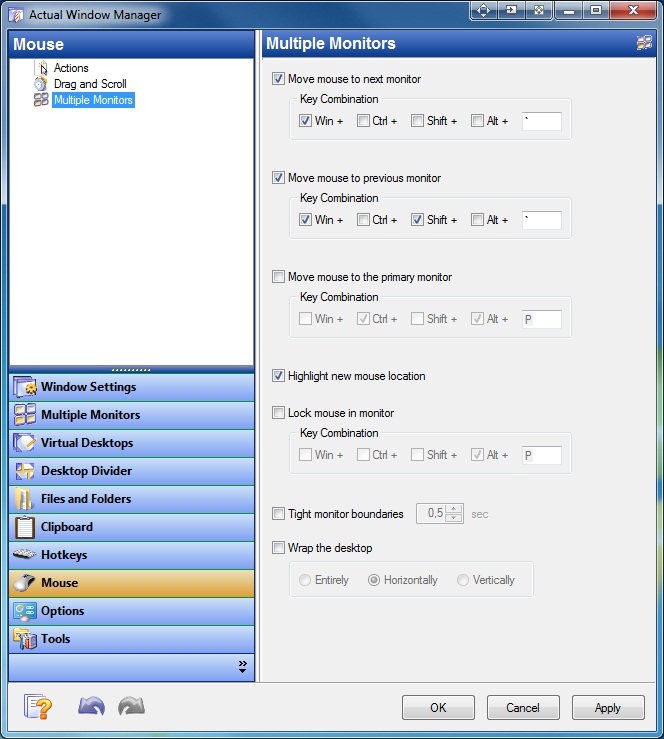Viewport: 664px width, 739px height.
Task: Click the Tools section icon
Action: coord(25,639)
